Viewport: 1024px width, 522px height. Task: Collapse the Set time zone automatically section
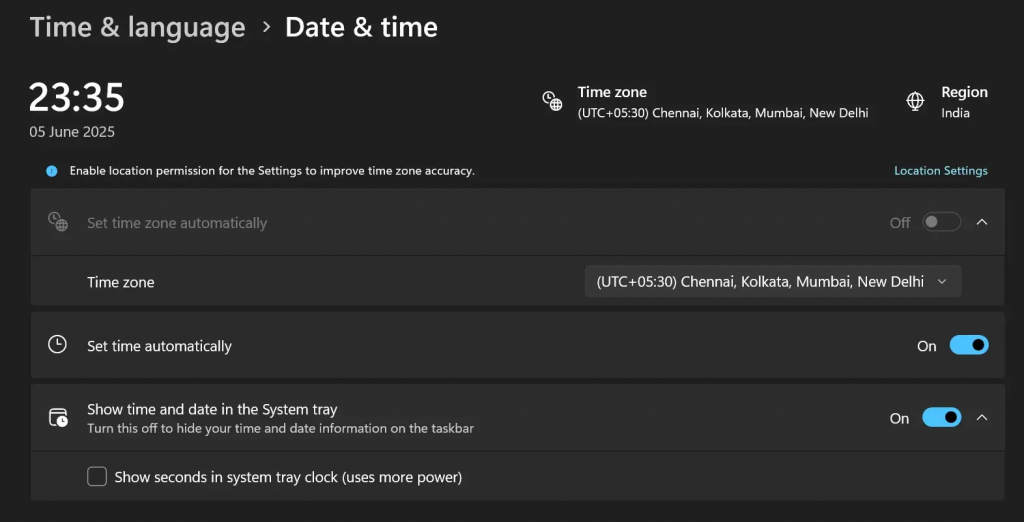(x=982, y=222)
